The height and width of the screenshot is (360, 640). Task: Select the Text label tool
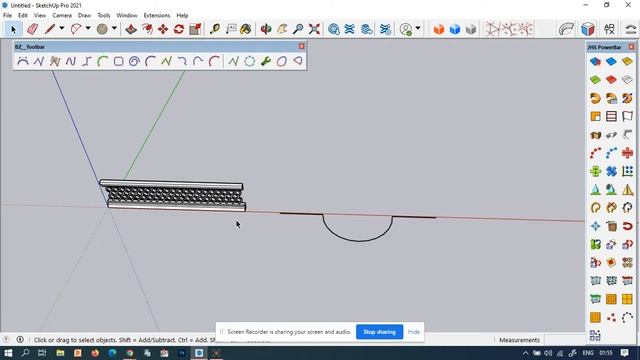pyautogui.click(x=231, y=29)
